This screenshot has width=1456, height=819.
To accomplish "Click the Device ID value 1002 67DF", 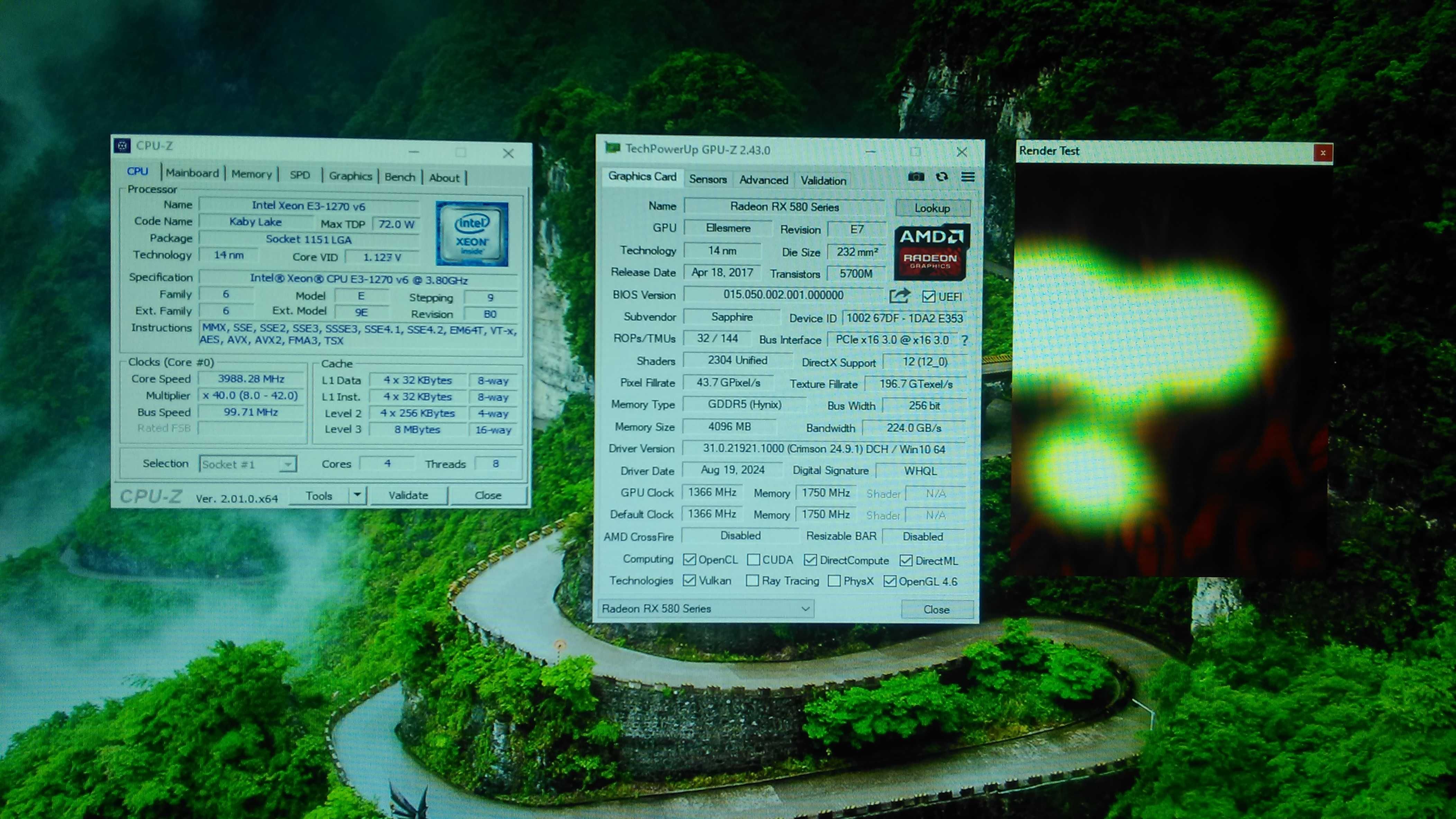I will [904, 318].
